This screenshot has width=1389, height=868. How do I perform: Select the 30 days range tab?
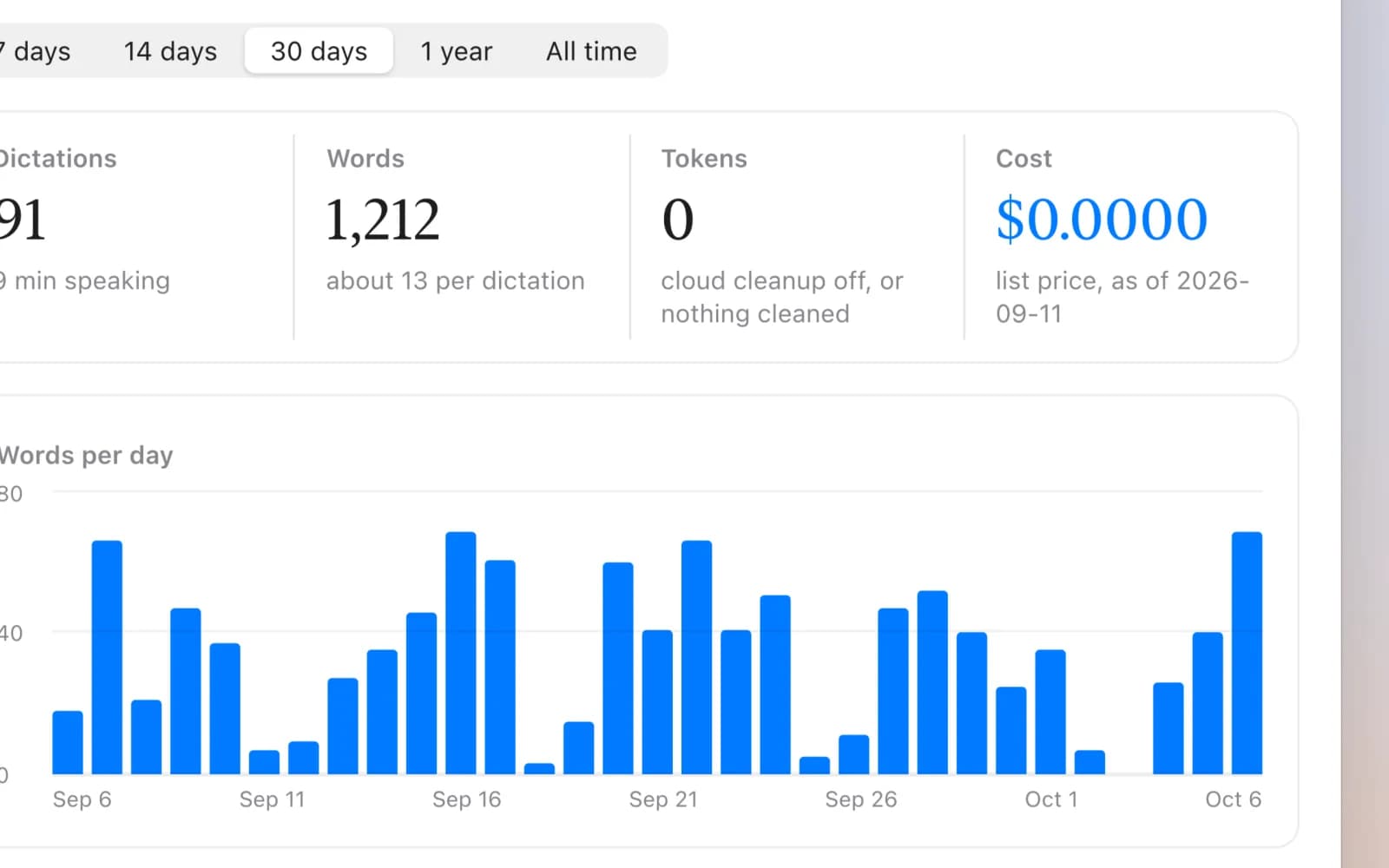coord(319,51)
